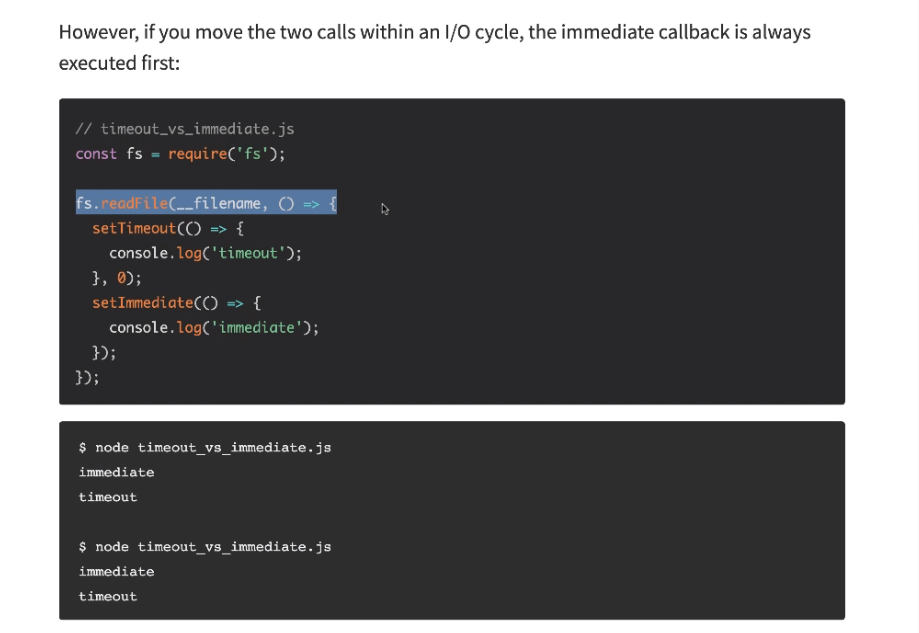Click the const fs require line

pyautogui.click(x=181, y=154)
